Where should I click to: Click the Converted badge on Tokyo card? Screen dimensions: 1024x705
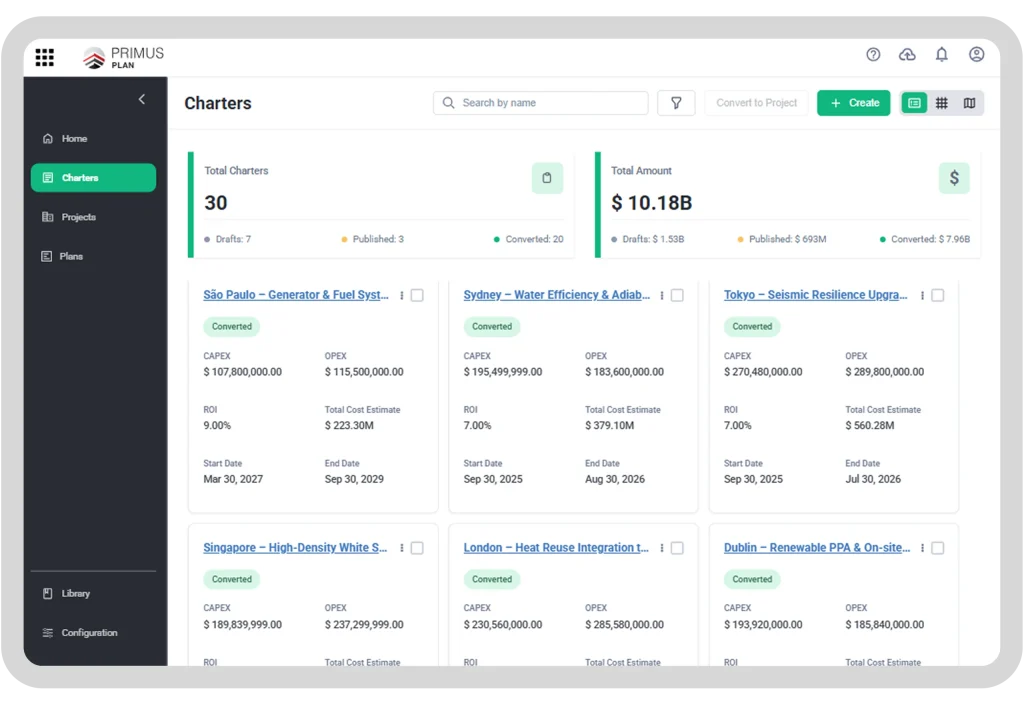pyautogui.click(x=752, y=326)
